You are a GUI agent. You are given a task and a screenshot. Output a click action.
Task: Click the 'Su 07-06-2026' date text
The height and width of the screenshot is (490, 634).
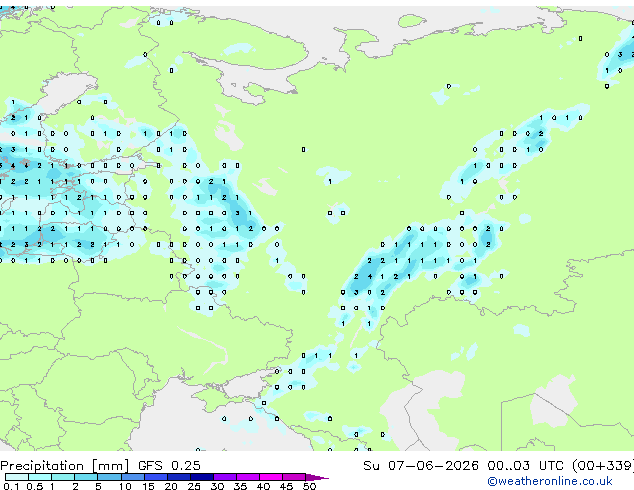[x=421, y=466]
